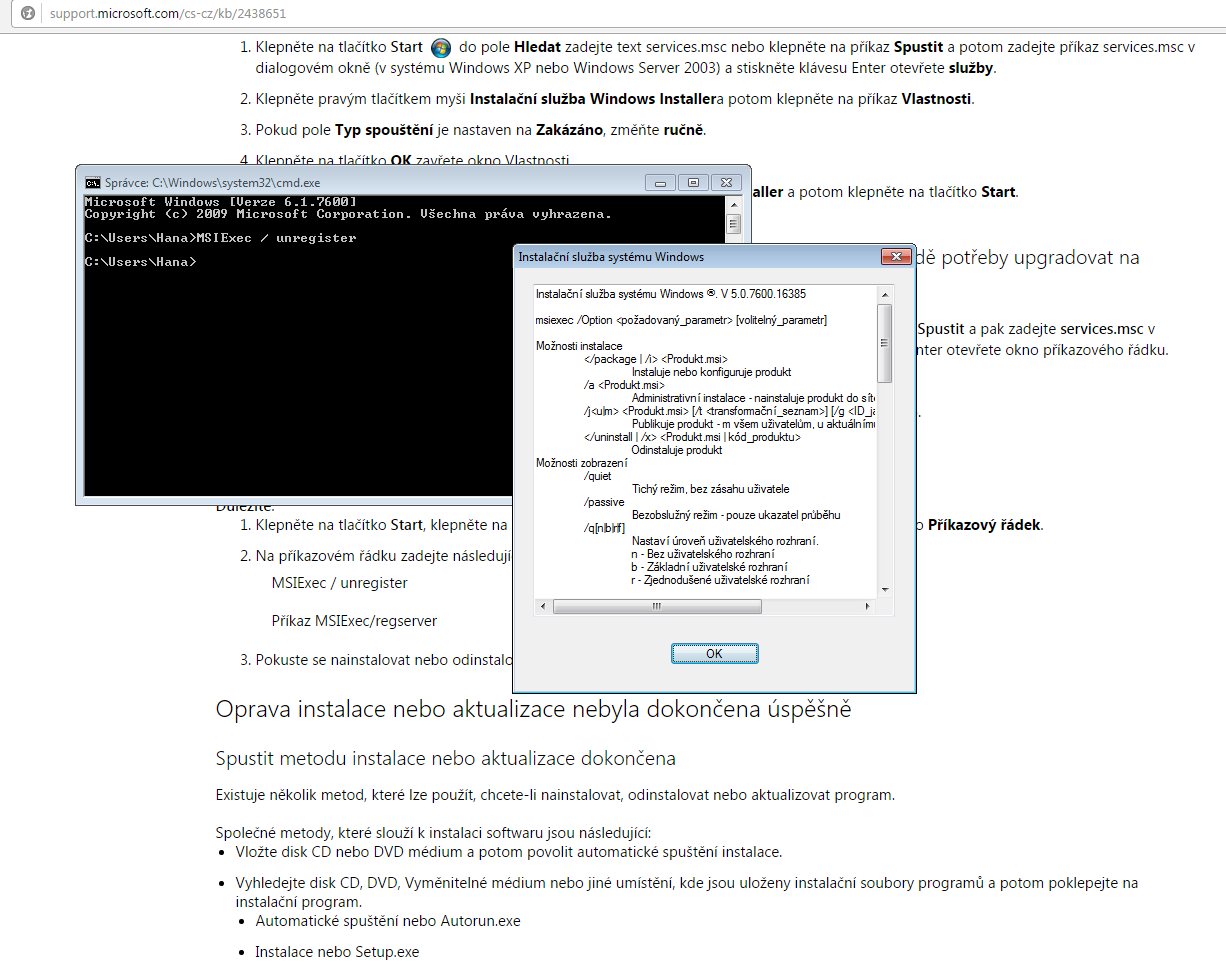Click the heading 'Oprava instalace nebo aktualizace nebyla dokončena úspěšně'
Viewport: 1226px width, 966px height.
coord(533,710)
